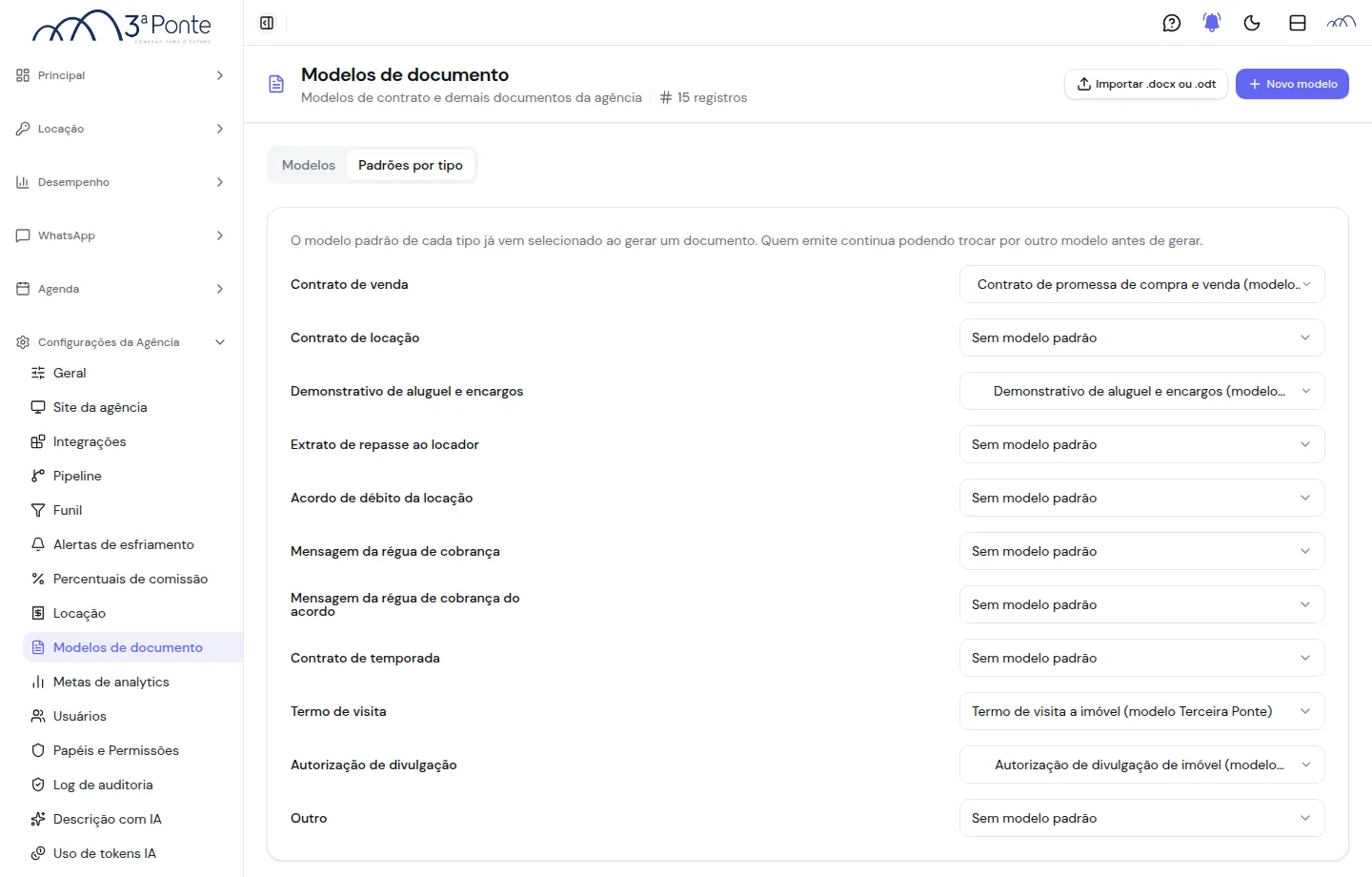Click the Modelos de documento page title icon

(x=276, y=84)
